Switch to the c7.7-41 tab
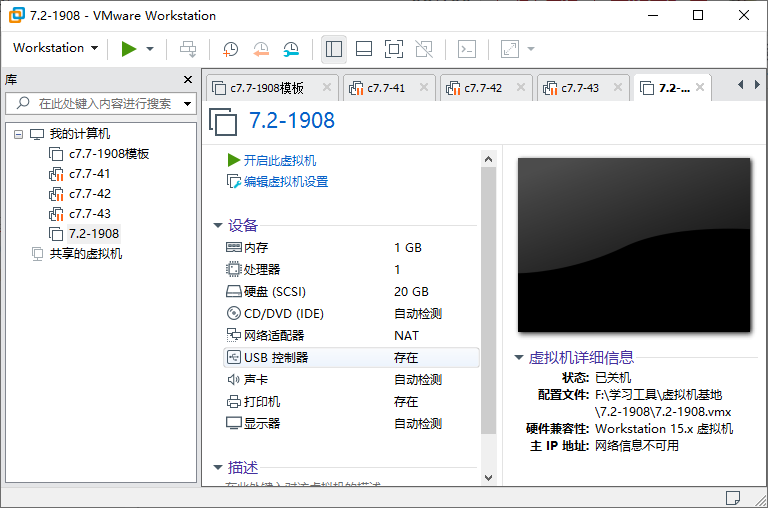 [385, 88]
